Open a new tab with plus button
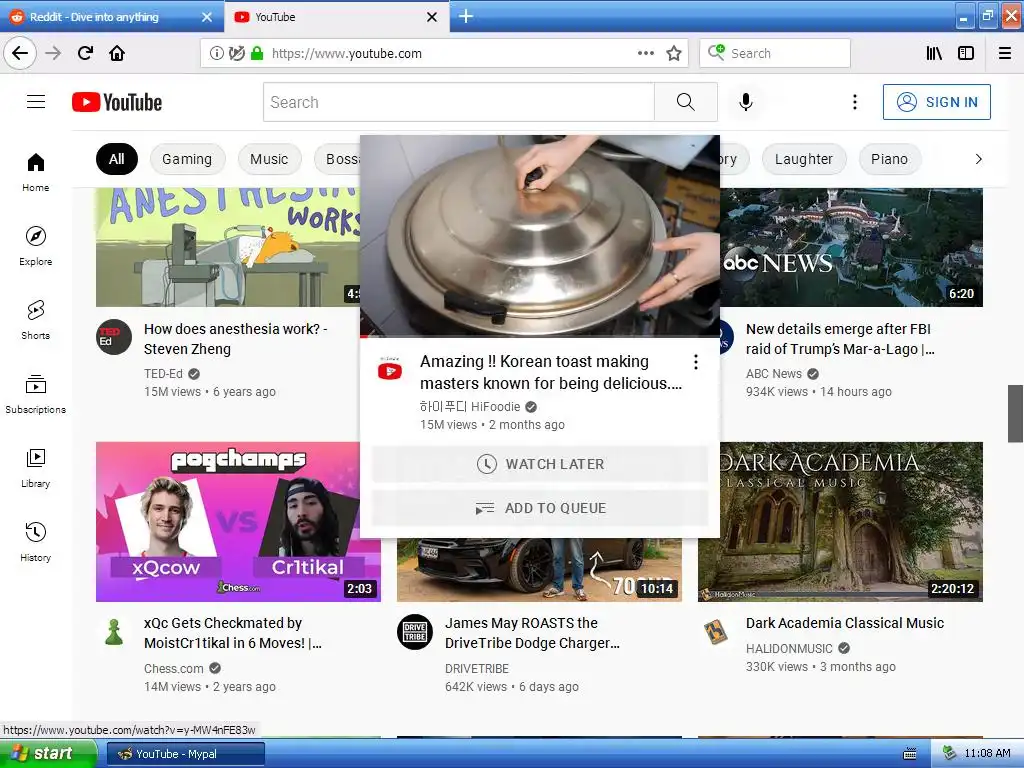Image resolution: width=1024 pixels, height=768 pixels. tap(466, 16)
